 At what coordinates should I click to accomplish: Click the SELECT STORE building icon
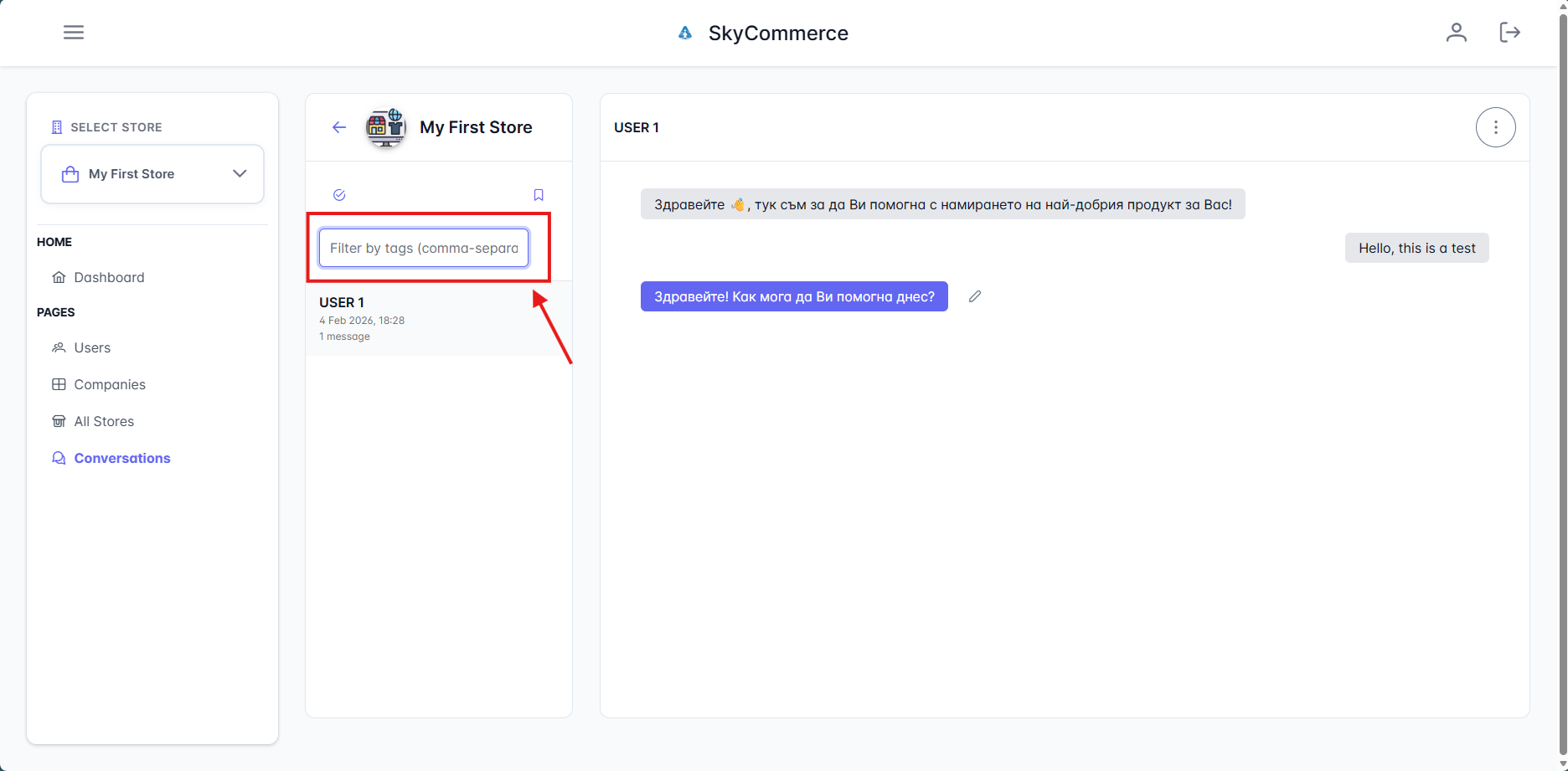[57, 127]
